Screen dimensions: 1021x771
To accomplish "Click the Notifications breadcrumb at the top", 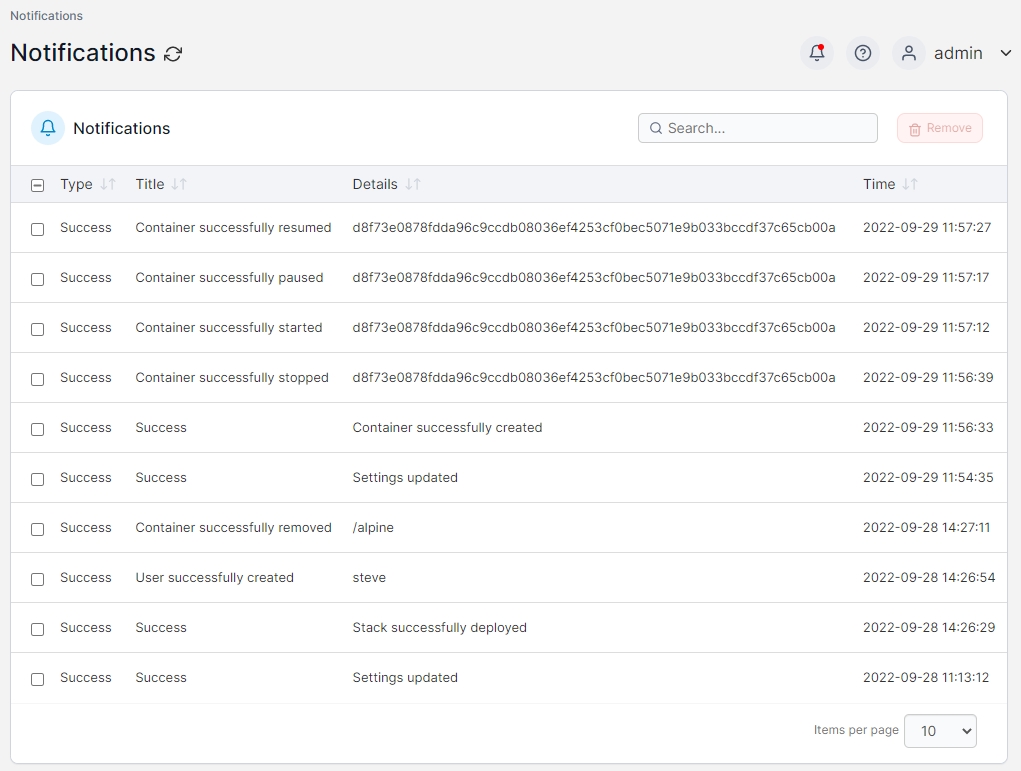I will point(47,16).
